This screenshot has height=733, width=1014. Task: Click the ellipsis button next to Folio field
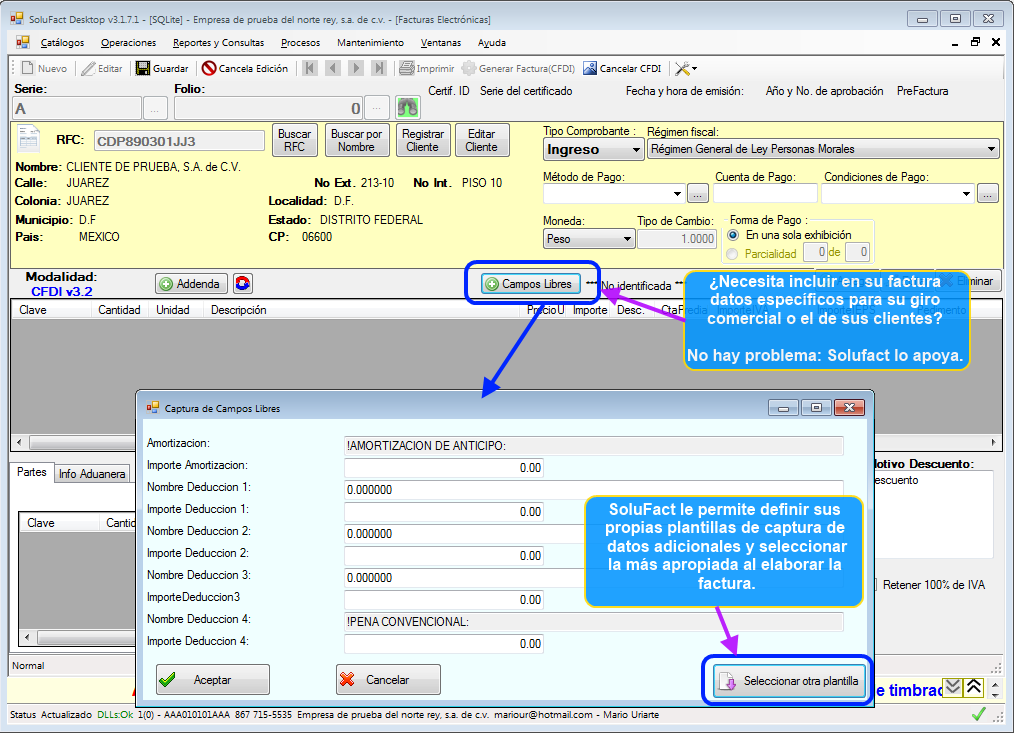coord(377,108)
